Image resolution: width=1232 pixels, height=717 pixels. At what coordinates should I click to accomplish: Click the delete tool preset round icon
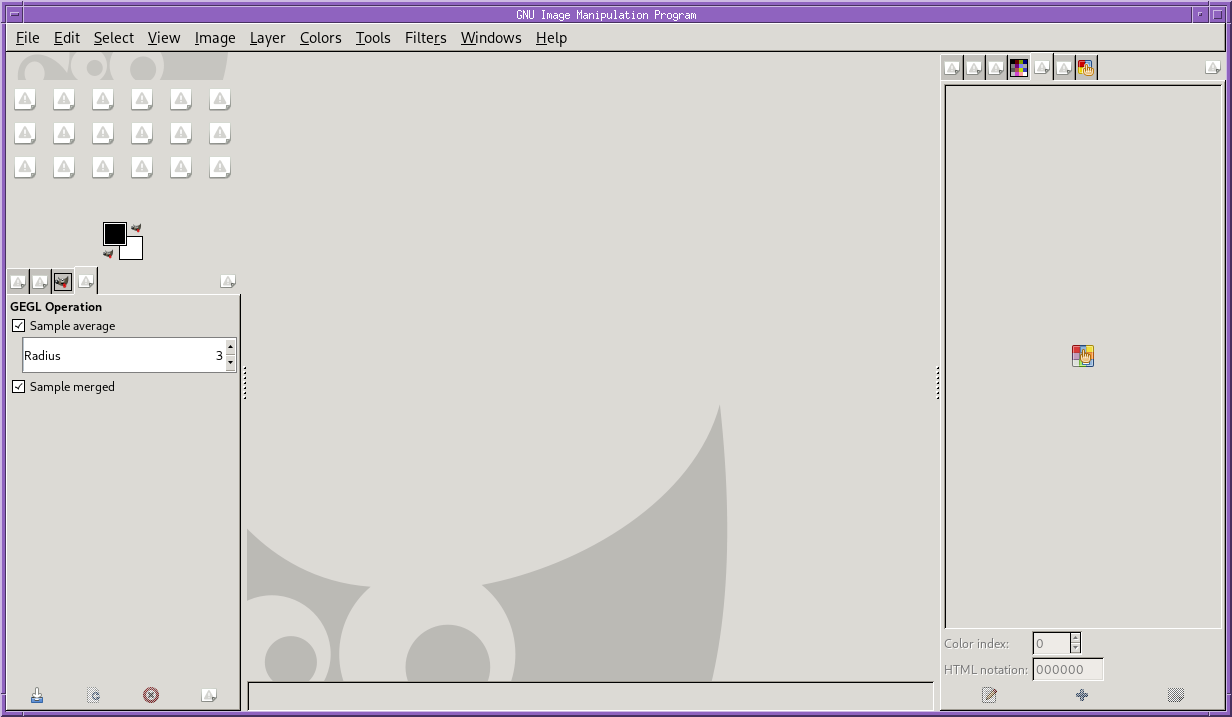pos(151,695)
